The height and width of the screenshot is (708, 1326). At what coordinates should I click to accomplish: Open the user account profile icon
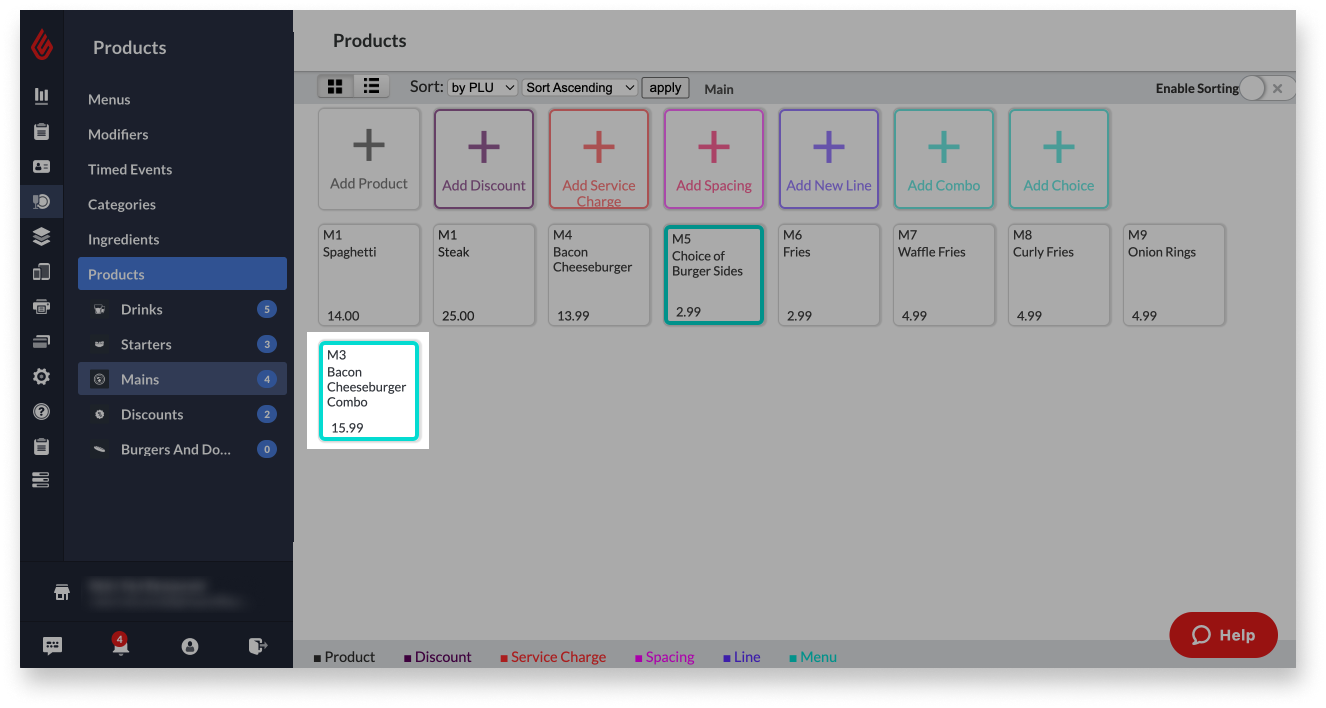tap(189, 646)
